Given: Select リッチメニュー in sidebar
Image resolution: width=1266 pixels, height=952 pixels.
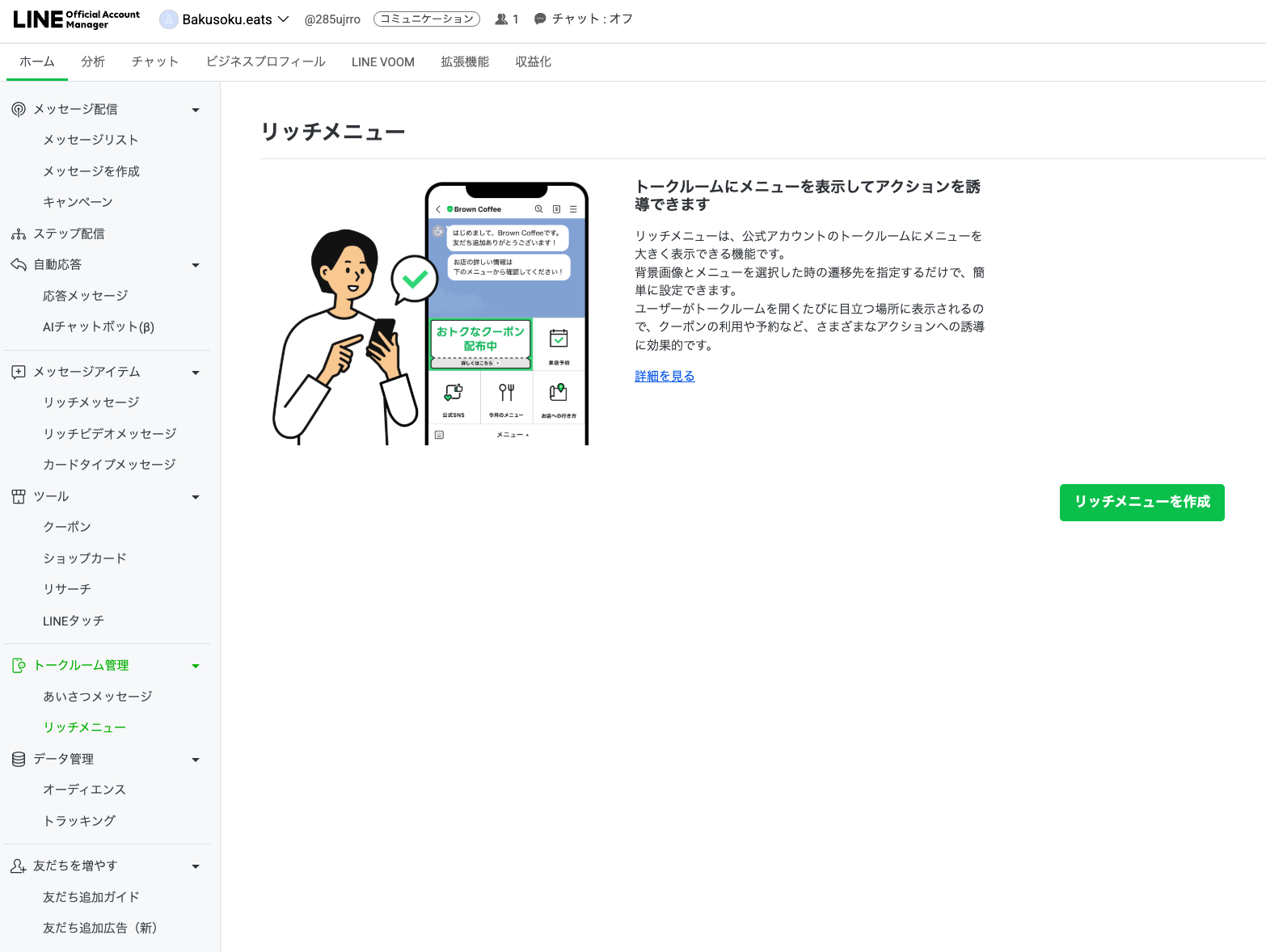Looking at the screenshot, I should [x=85, y=727].
